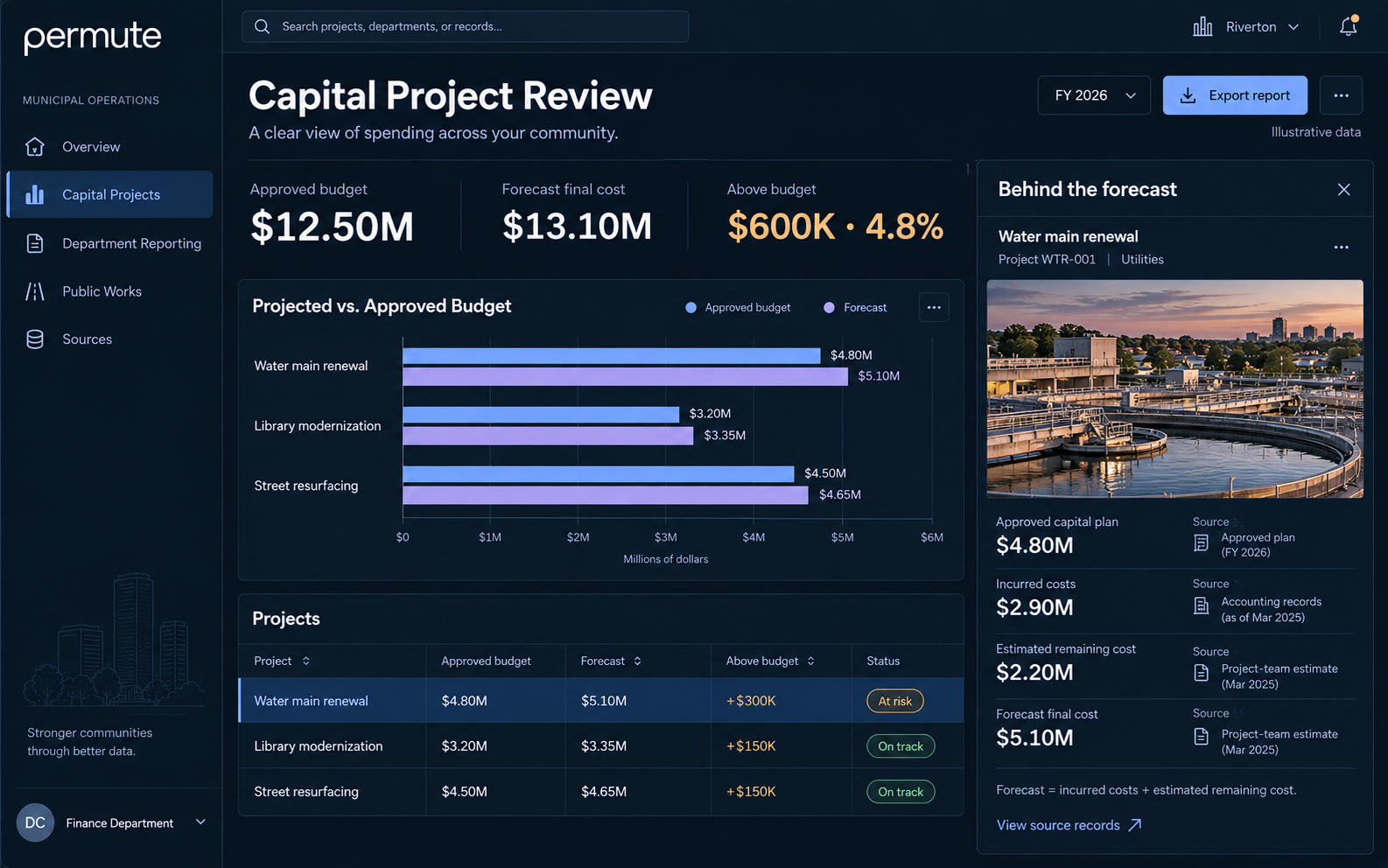Go to Overview in the sidebar

click(x=109, y=146)
